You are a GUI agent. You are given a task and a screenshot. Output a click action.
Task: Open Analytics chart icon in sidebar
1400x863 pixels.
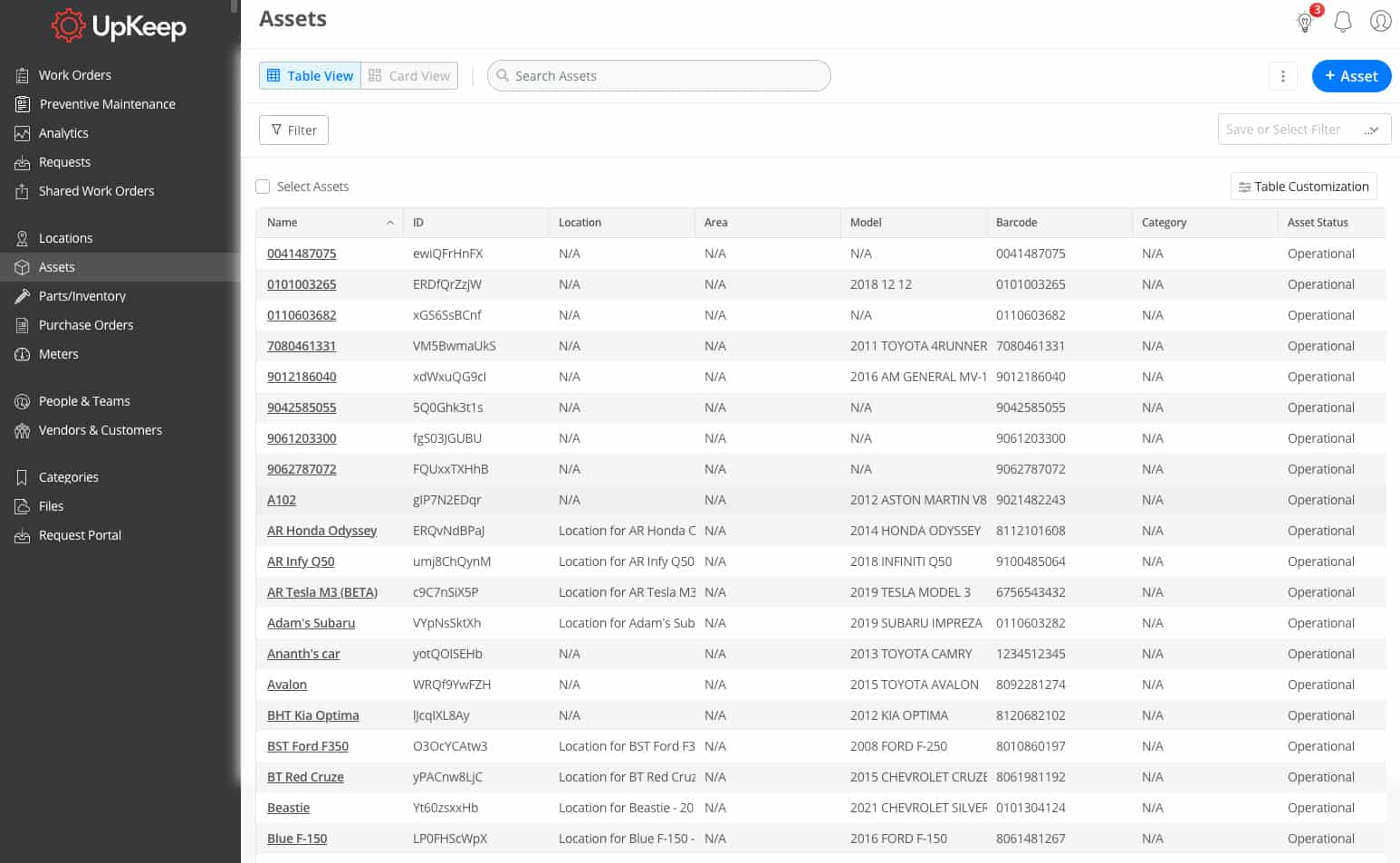[22, 133]
